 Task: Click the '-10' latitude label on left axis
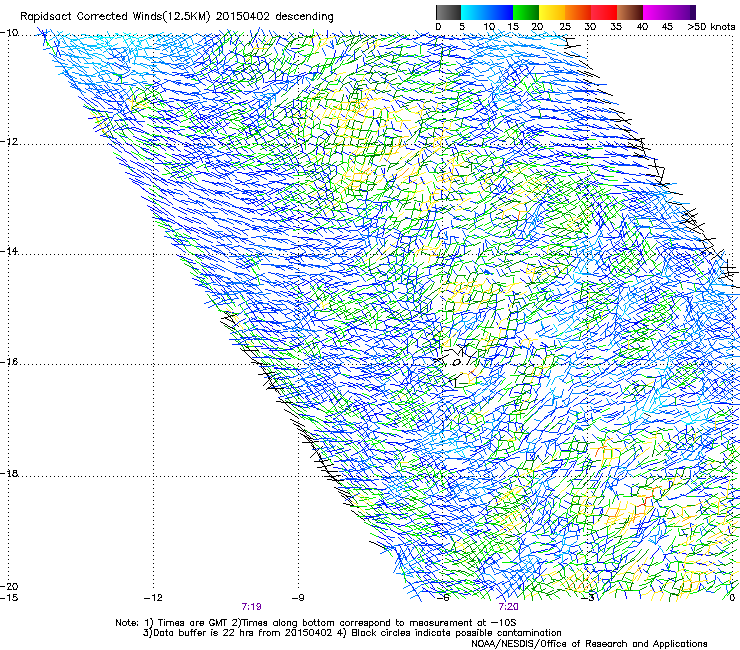click(x=9, y=33)
